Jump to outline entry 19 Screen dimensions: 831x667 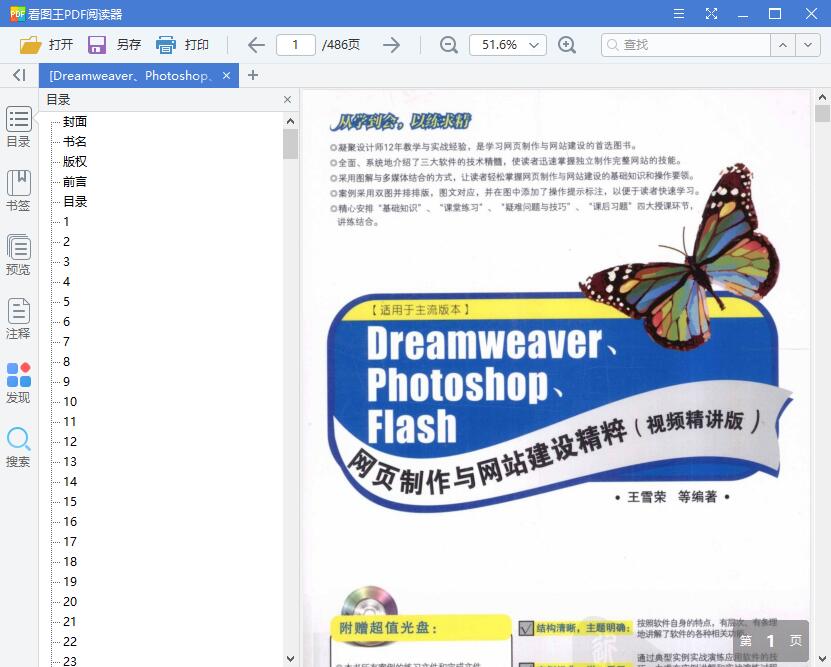pyautogui.click(x=70, y=581)
